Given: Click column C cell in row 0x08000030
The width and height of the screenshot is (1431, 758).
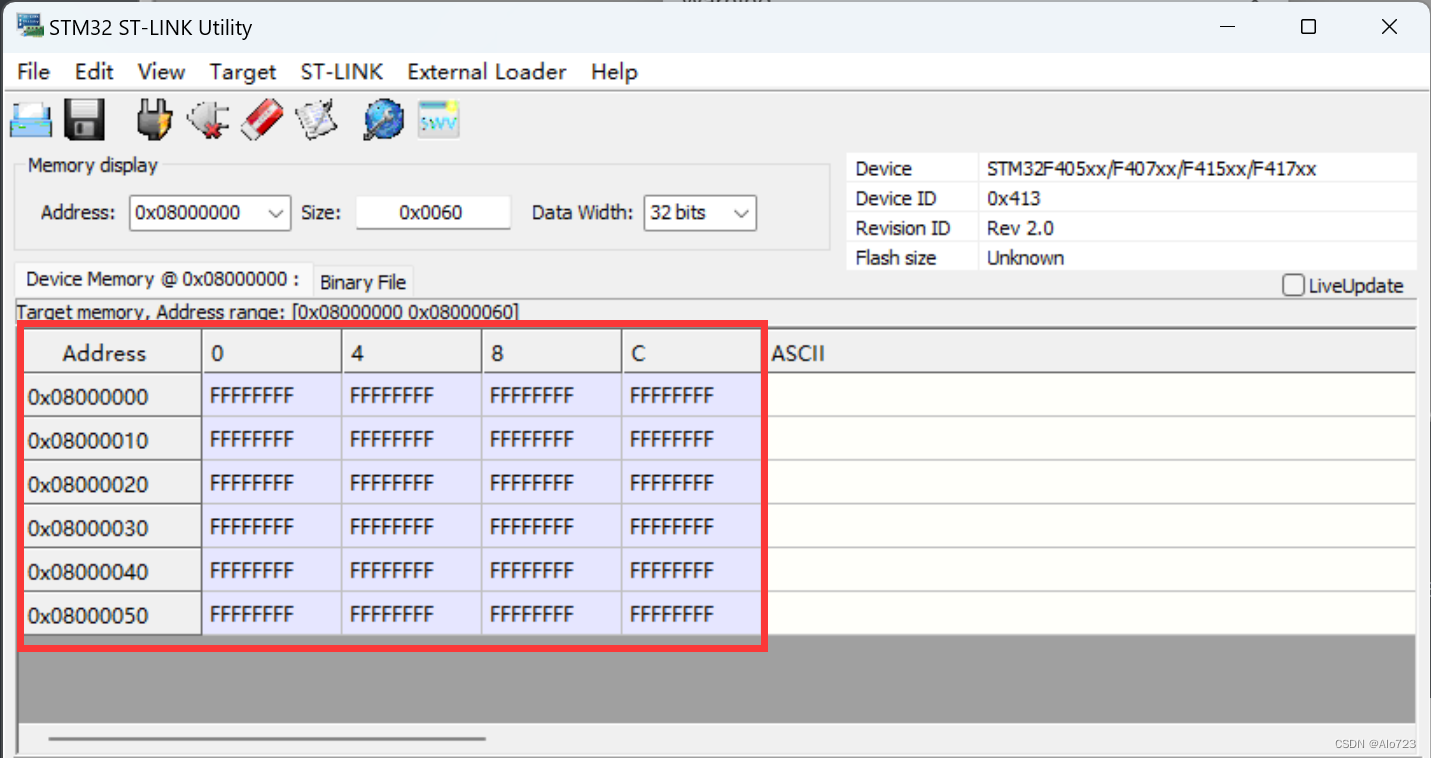Looking at the screenshot, I should click(x=692, y=527).
